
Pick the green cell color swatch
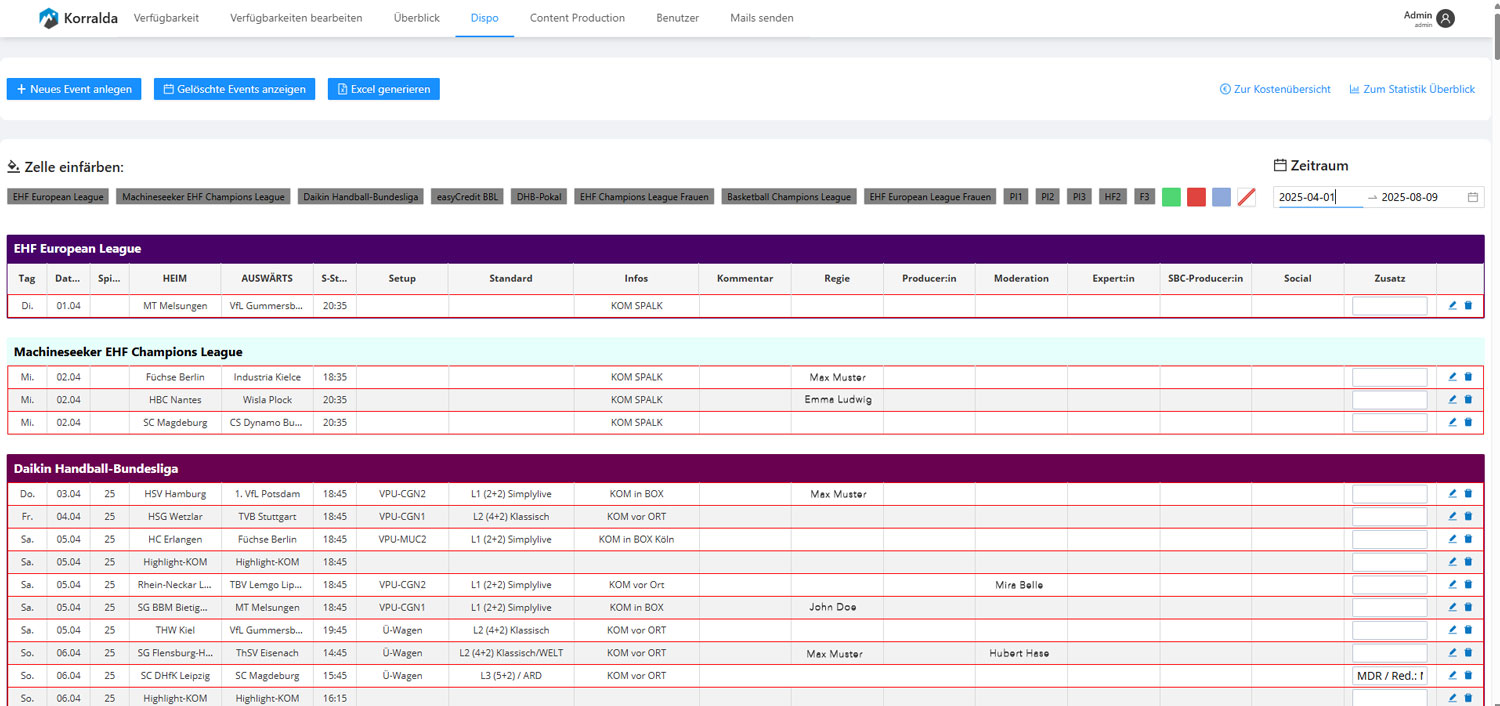coord(1171,197)
